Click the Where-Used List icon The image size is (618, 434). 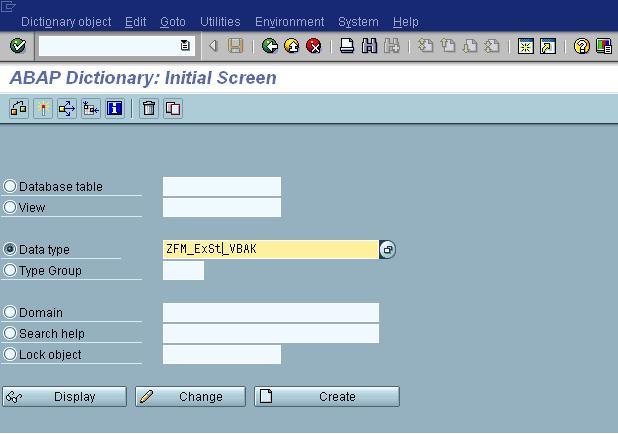coord(67,108)
